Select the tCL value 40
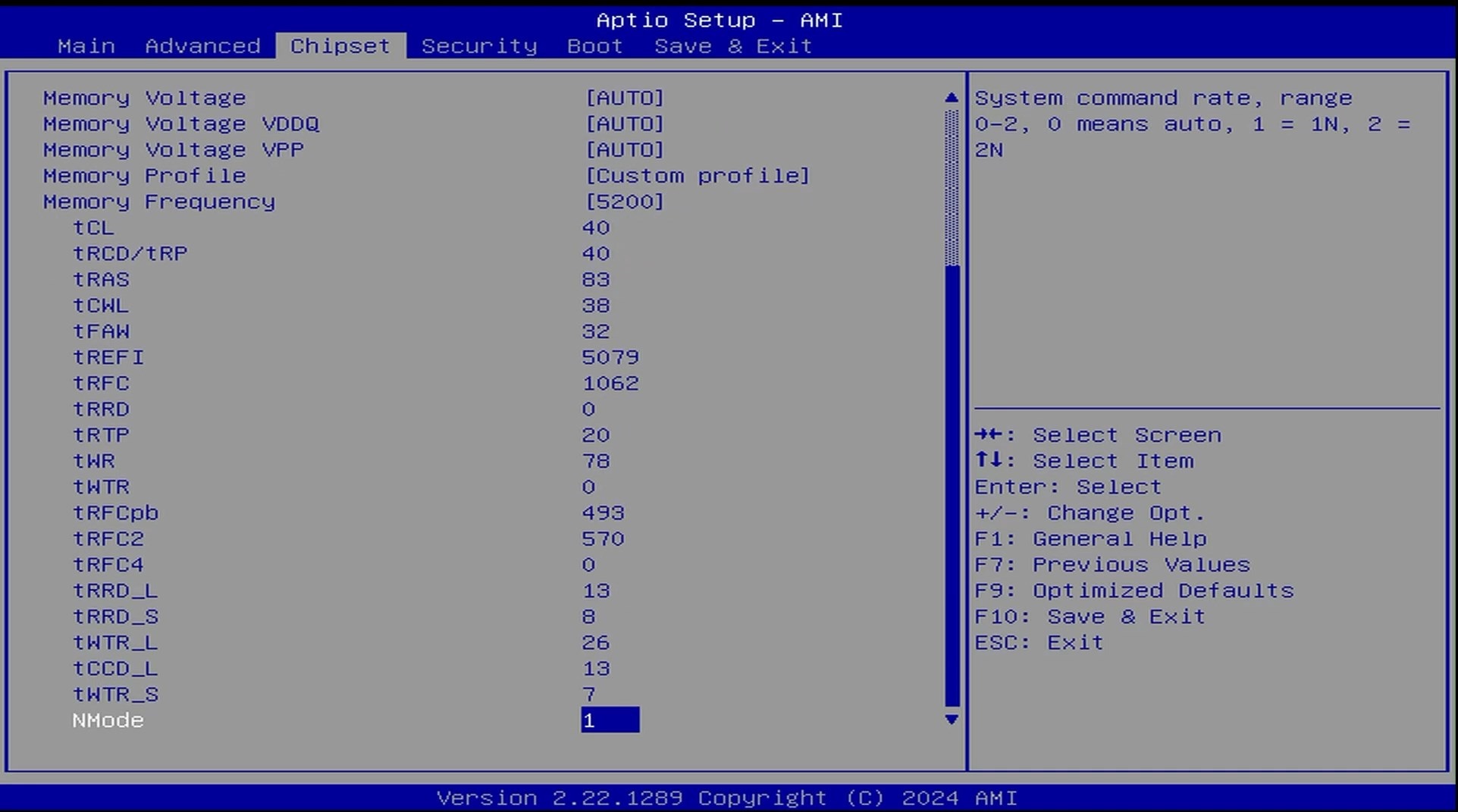Image resolution: width=1458 pixels, height=812 pixels. pos(596,228)
